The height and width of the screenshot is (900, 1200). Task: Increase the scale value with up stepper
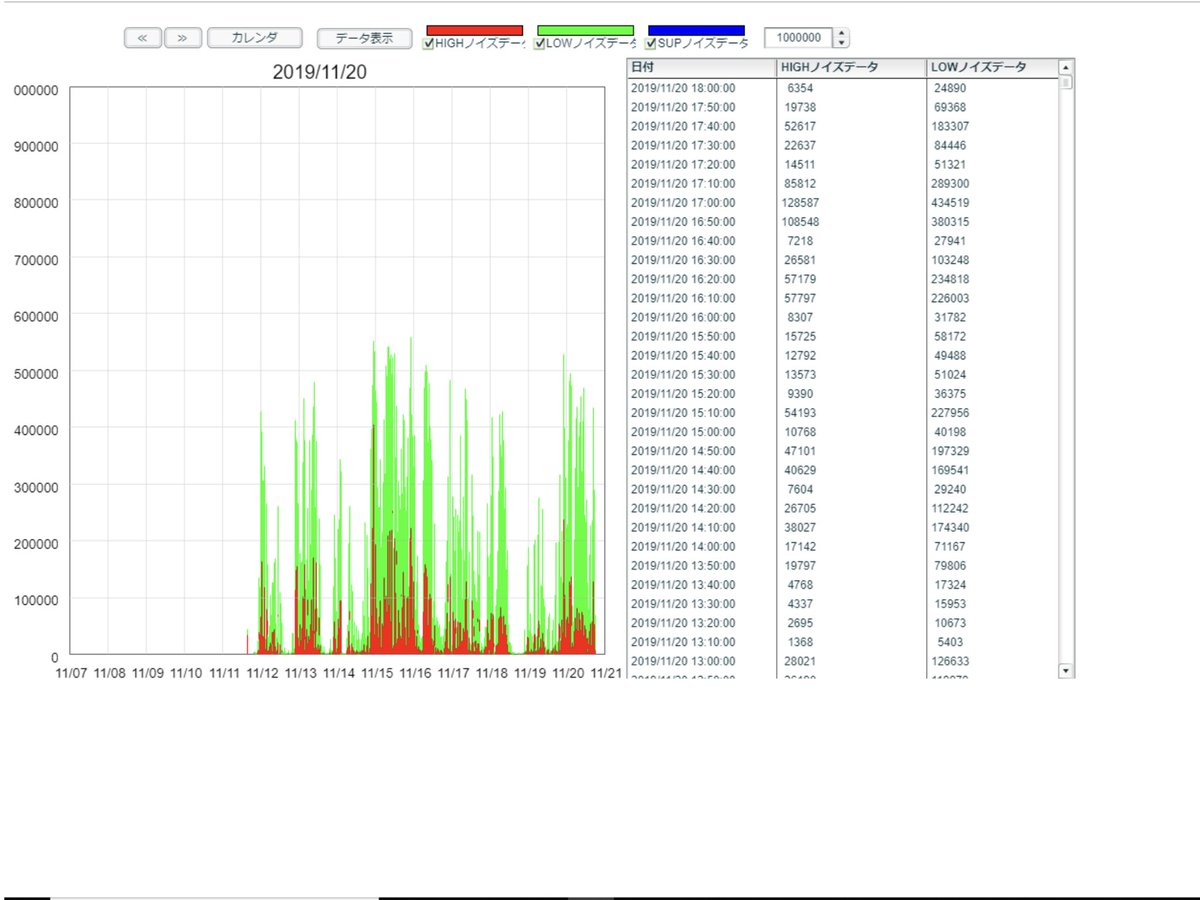coord(842,33)
